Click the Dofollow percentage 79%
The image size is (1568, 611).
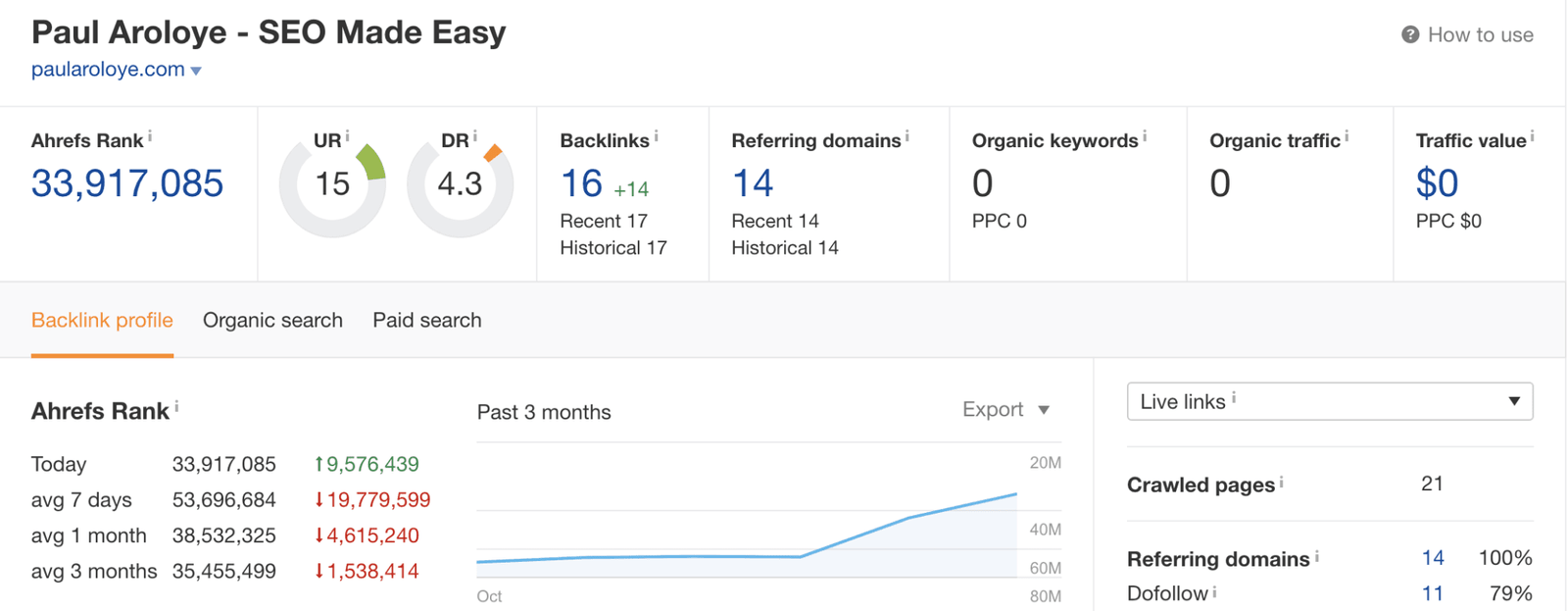pyautogui.click(x=1510, y=593)
